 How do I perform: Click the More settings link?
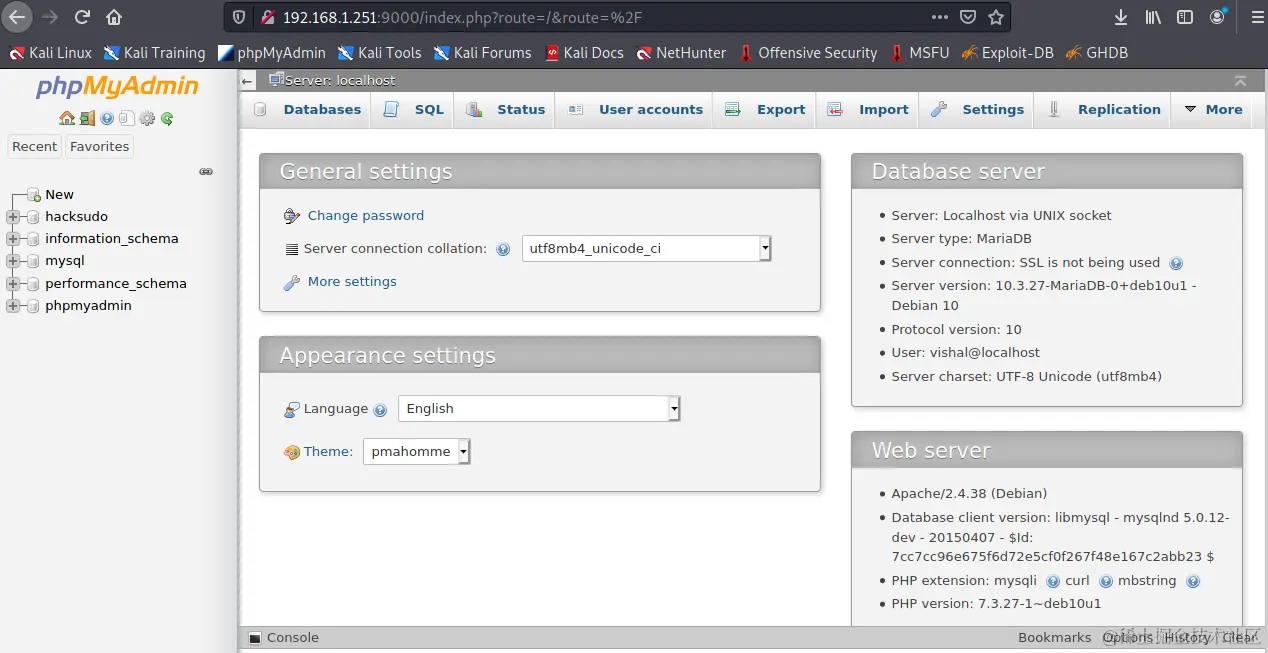click(x=352, y=282)
